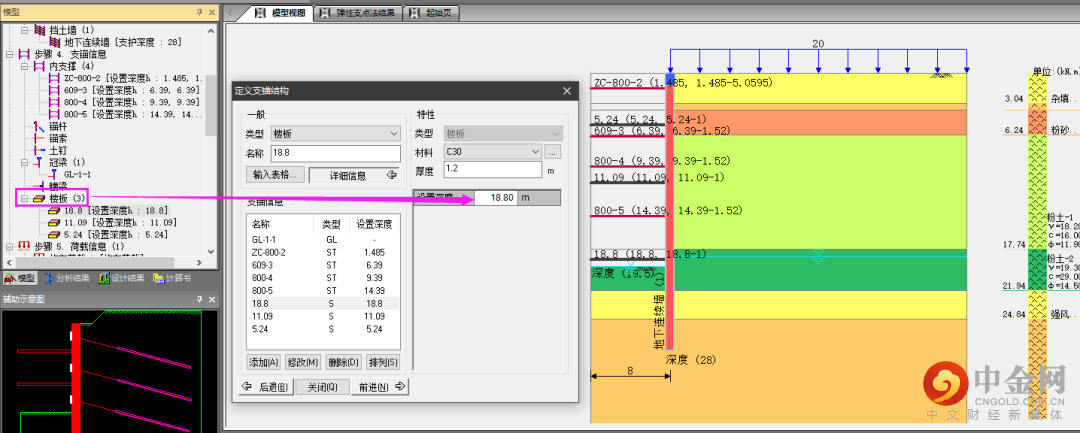Viewport: 1080px width, 433px height.
Task: Switch to the 设计结果 panel tab
Action: click(122, 278)
